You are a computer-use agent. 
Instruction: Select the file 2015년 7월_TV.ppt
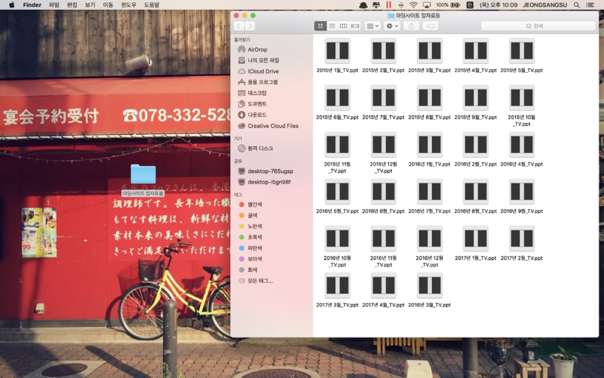383,103
